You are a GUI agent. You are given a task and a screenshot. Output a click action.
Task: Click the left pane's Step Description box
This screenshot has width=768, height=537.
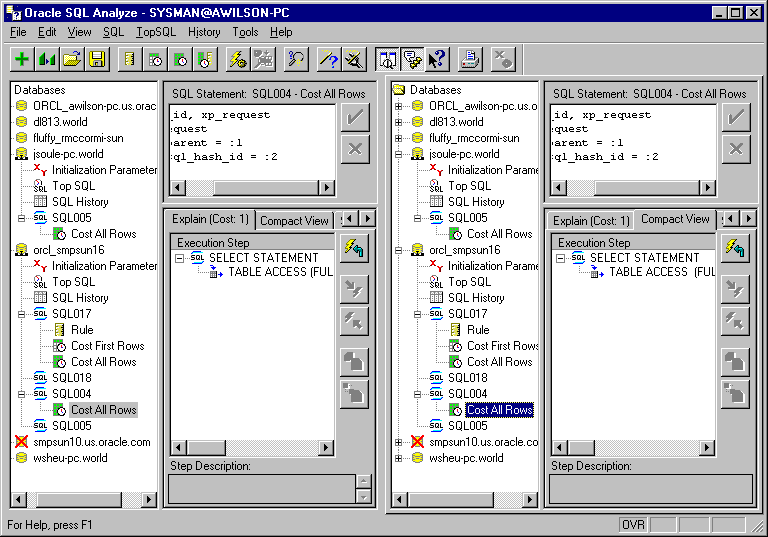[260, 489]
